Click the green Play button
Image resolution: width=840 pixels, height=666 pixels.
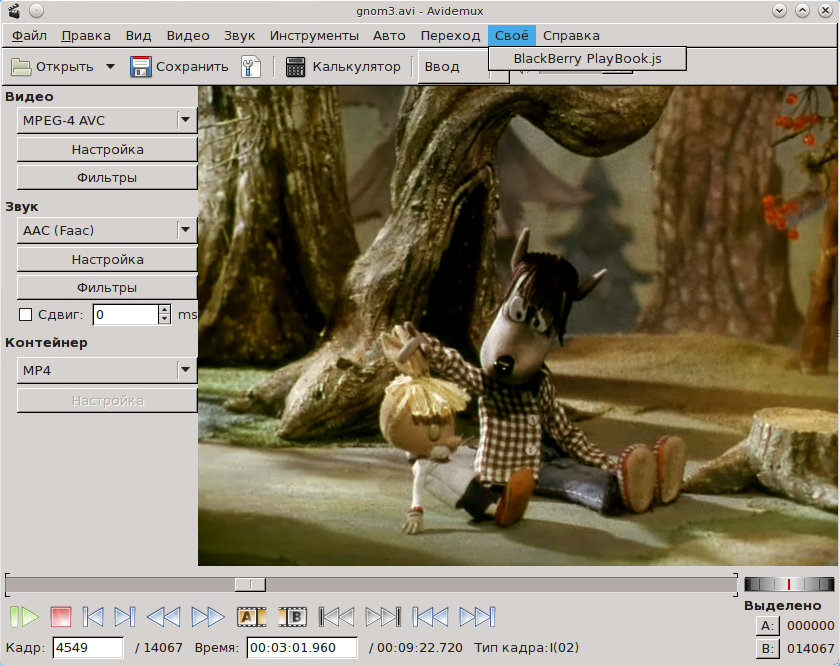24,617
